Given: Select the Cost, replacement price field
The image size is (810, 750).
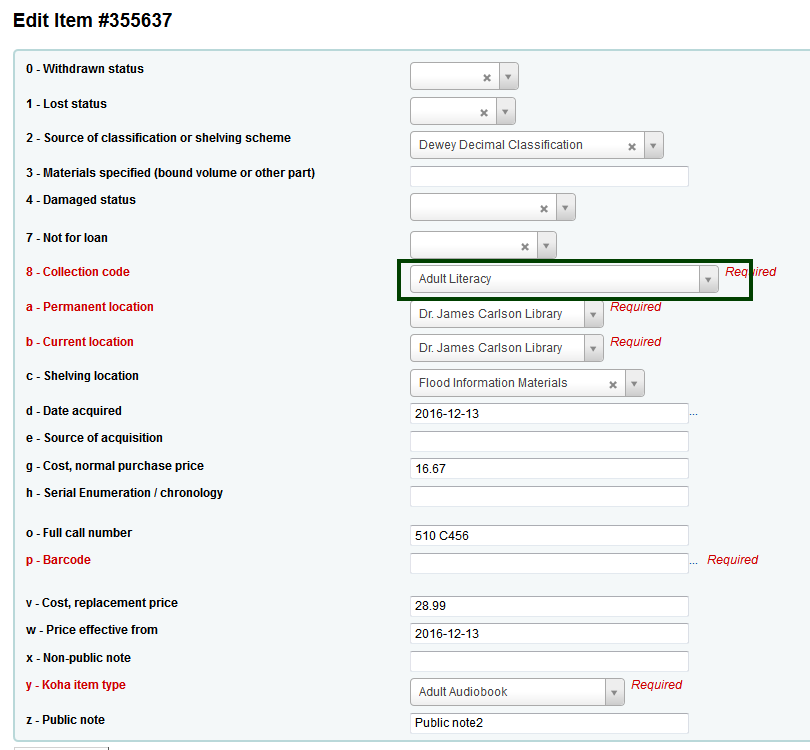Looking at the screenshot, I should click(549, 606).
